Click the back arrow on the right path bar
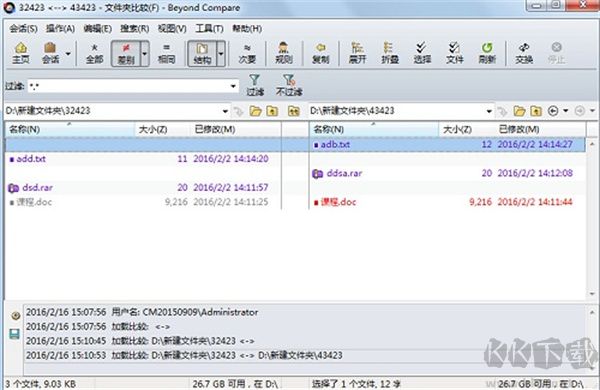This screenshot has width=600, height=390. tap(553, 111)
